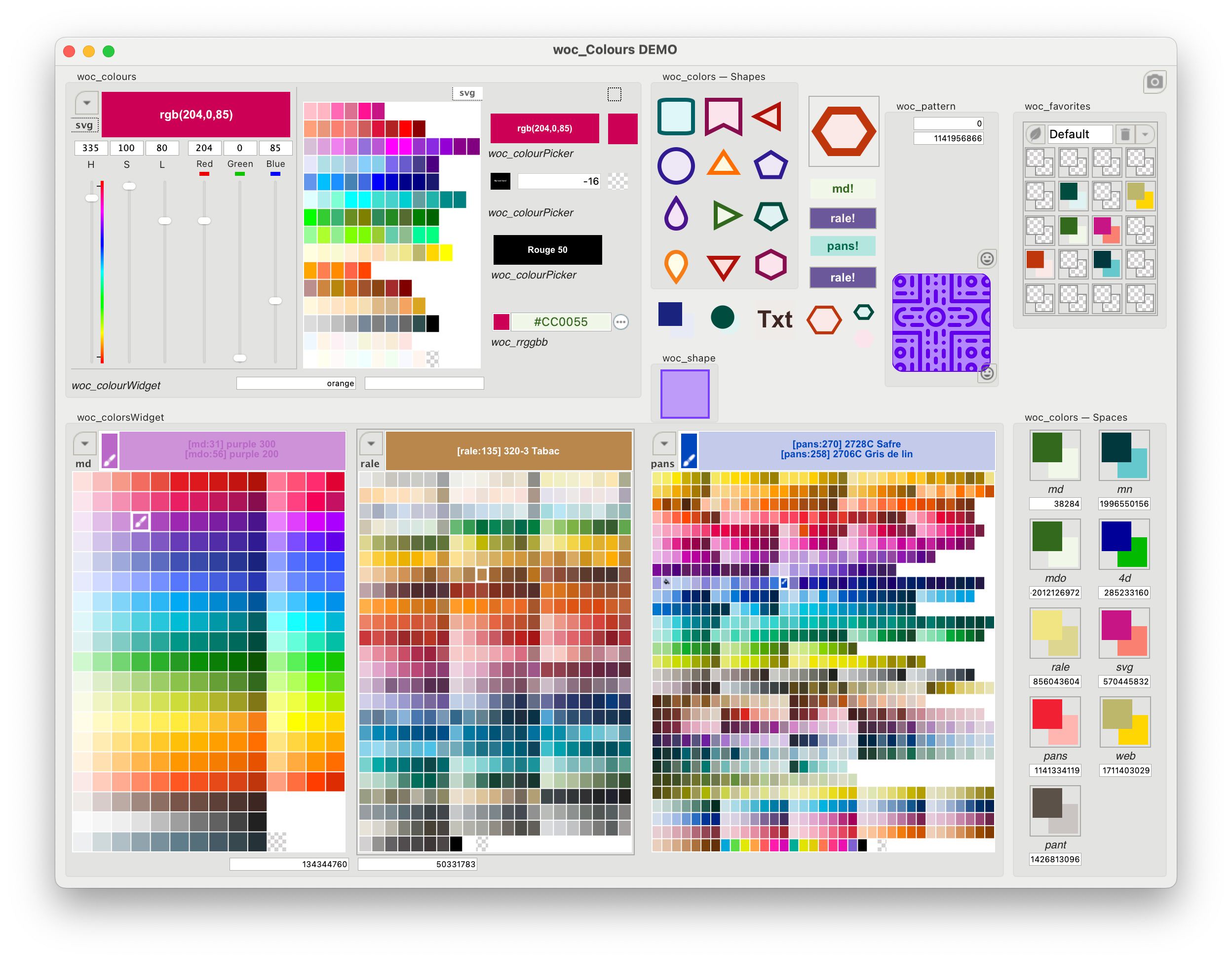Click the smiley icon above the pattern

(x=987, y=258)
